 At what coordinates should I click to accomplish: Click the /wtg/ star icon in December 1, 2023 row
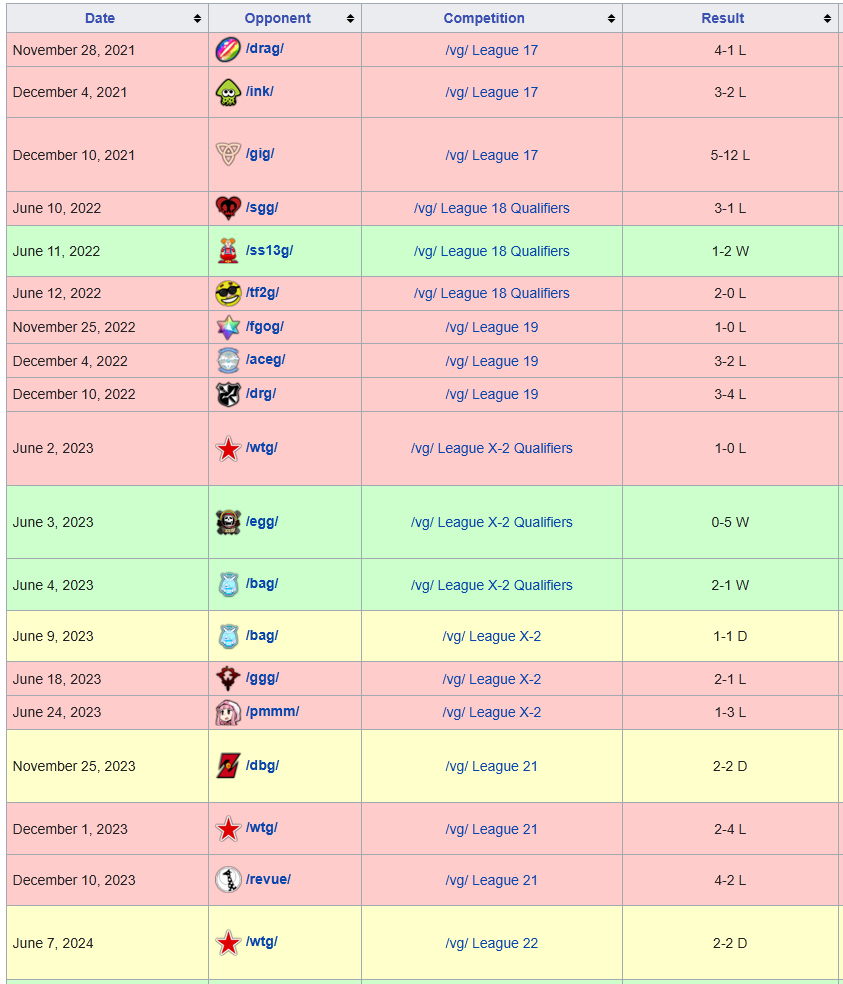click(x=228, y=829)
